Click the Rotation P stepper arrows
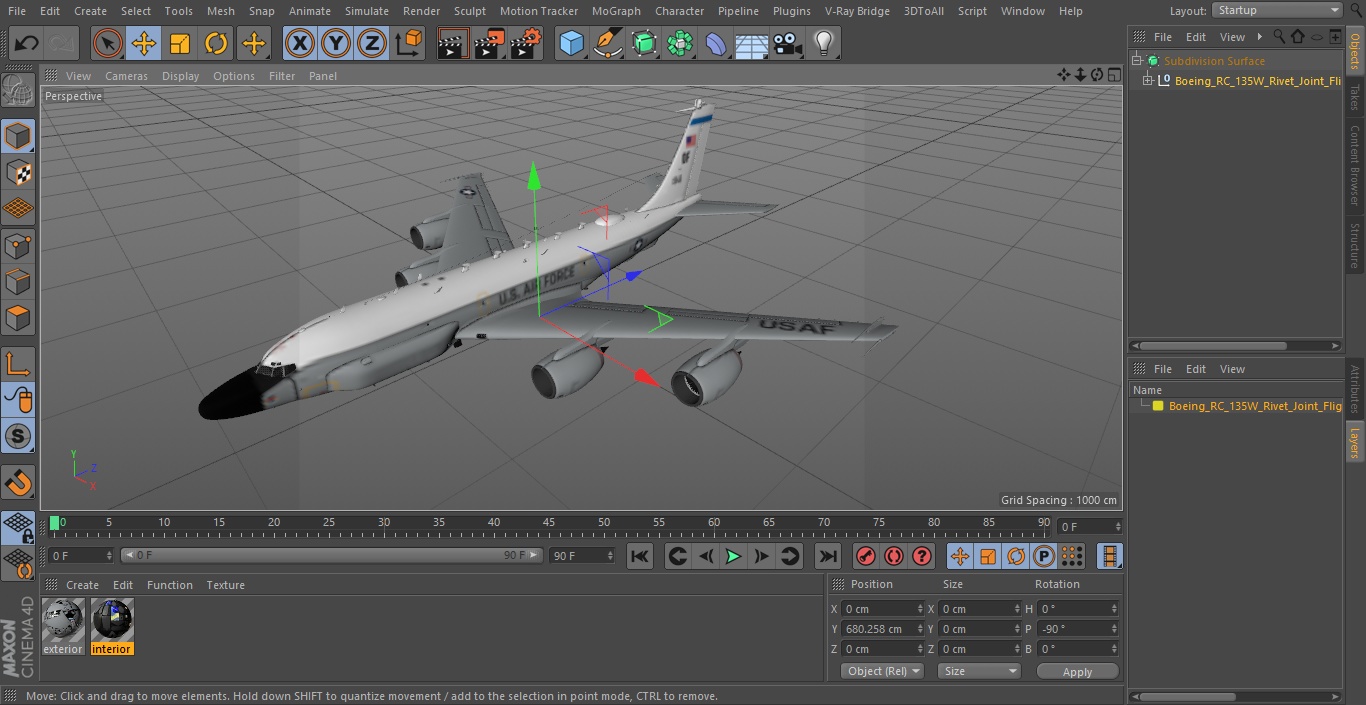The width and height of the screenshot is (1366, 705). point(1113,629)
